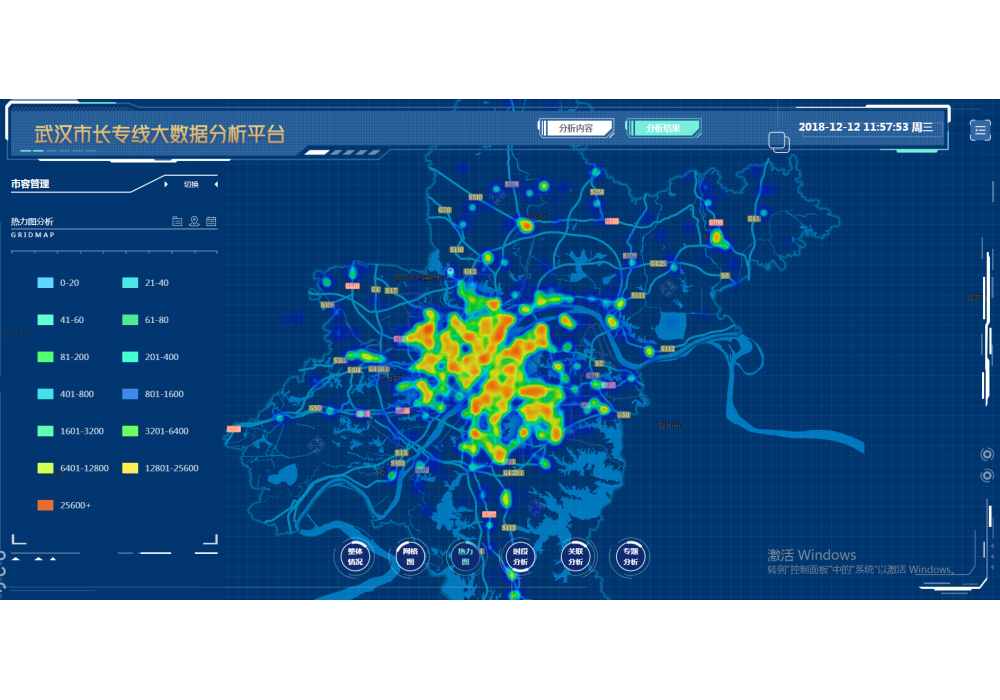Switch to the 分析结果 tab

[663, 128]
